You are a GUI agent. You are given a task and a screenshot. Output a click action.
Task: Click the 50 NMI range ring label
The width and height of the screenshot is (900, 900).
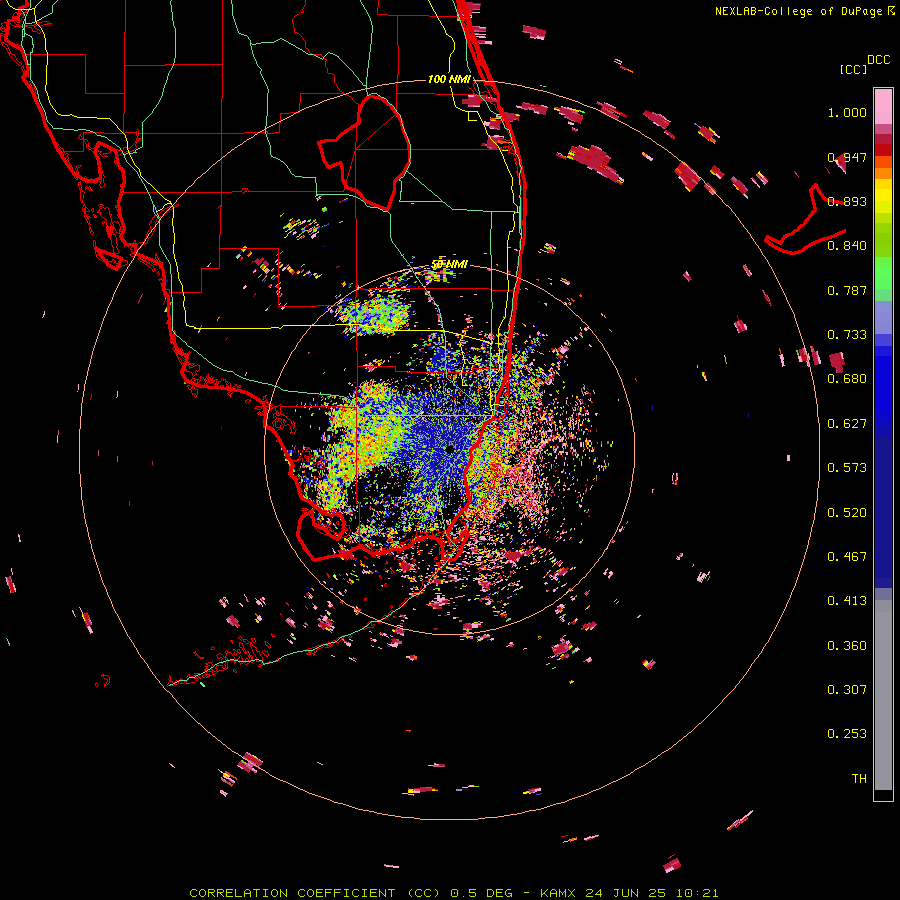449,265
